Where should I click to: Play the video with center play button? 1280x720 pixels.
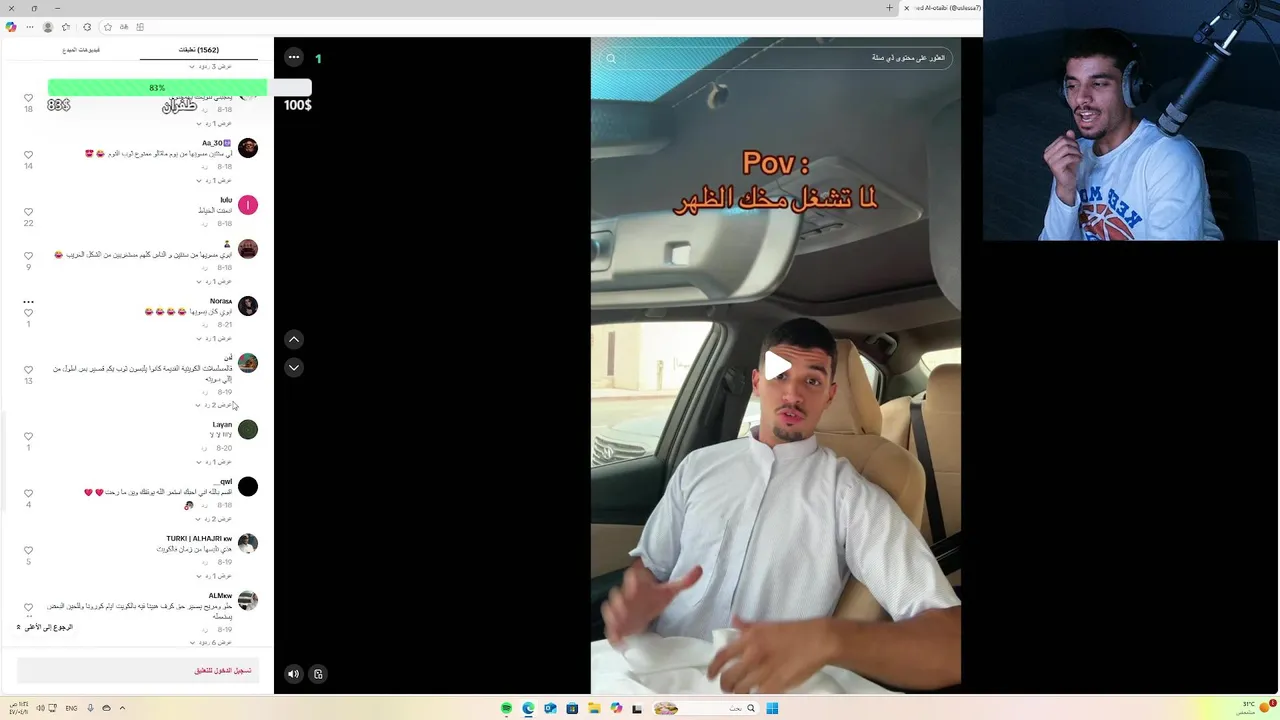[x=777, y=366]
